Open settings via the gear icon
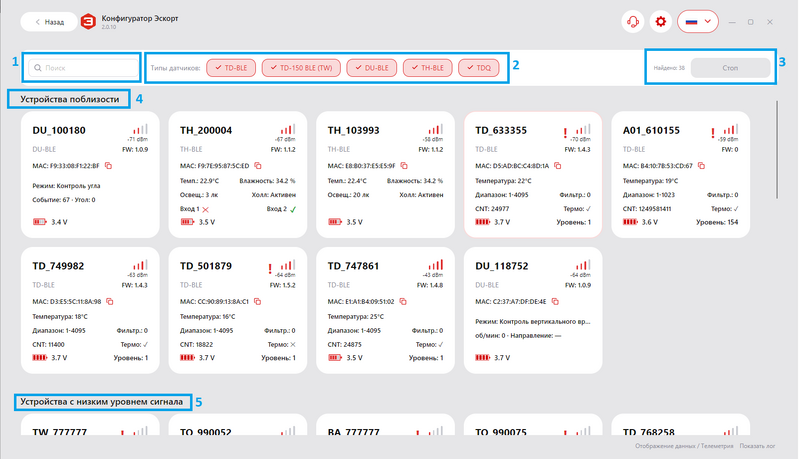This screenshot has width=800, height=459. 661,22
